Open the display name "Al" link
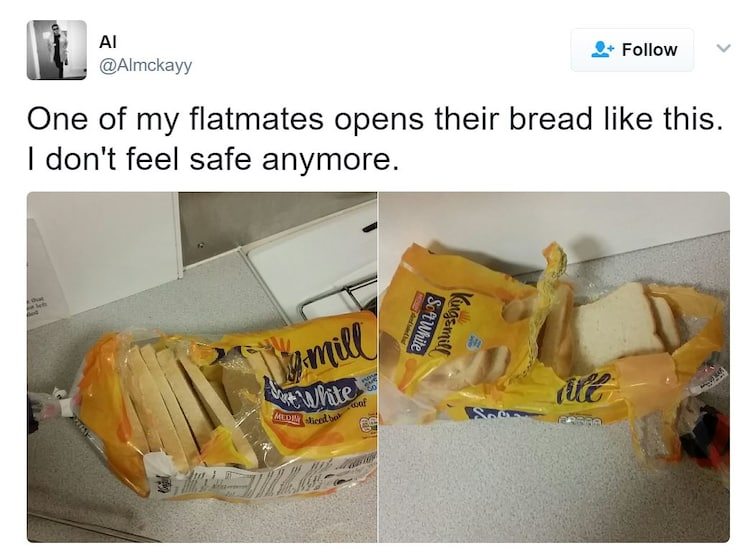 (x=108, y=42)
